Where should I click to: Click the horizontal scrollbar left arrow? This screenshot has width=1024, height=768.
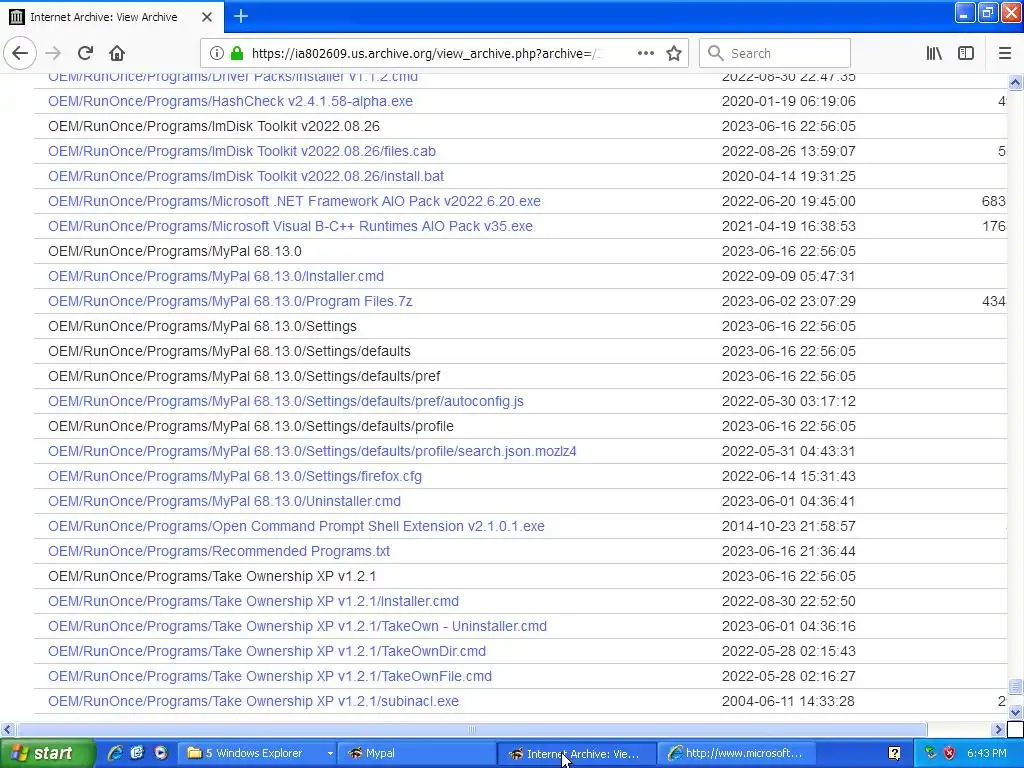click(x=7, y=729)
